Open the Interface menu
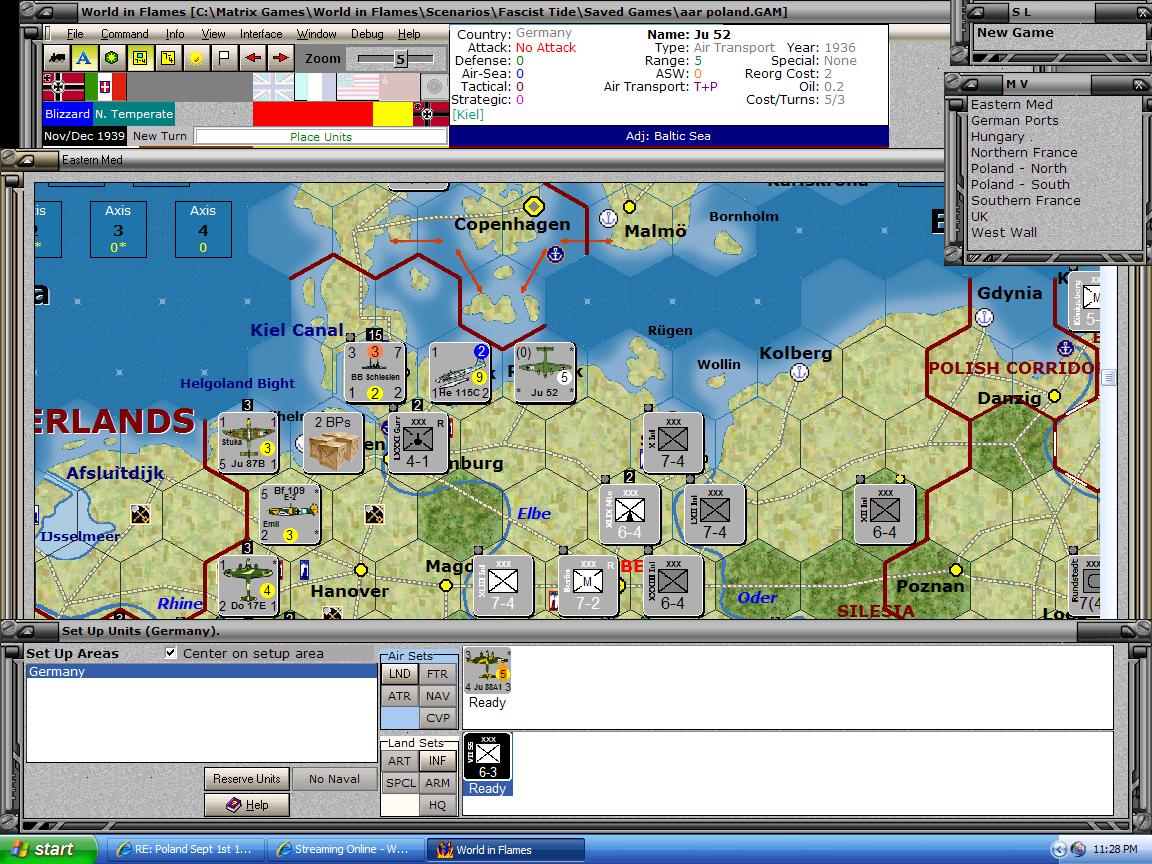Screen dimensions: 1152x864 tap(261, 34)
